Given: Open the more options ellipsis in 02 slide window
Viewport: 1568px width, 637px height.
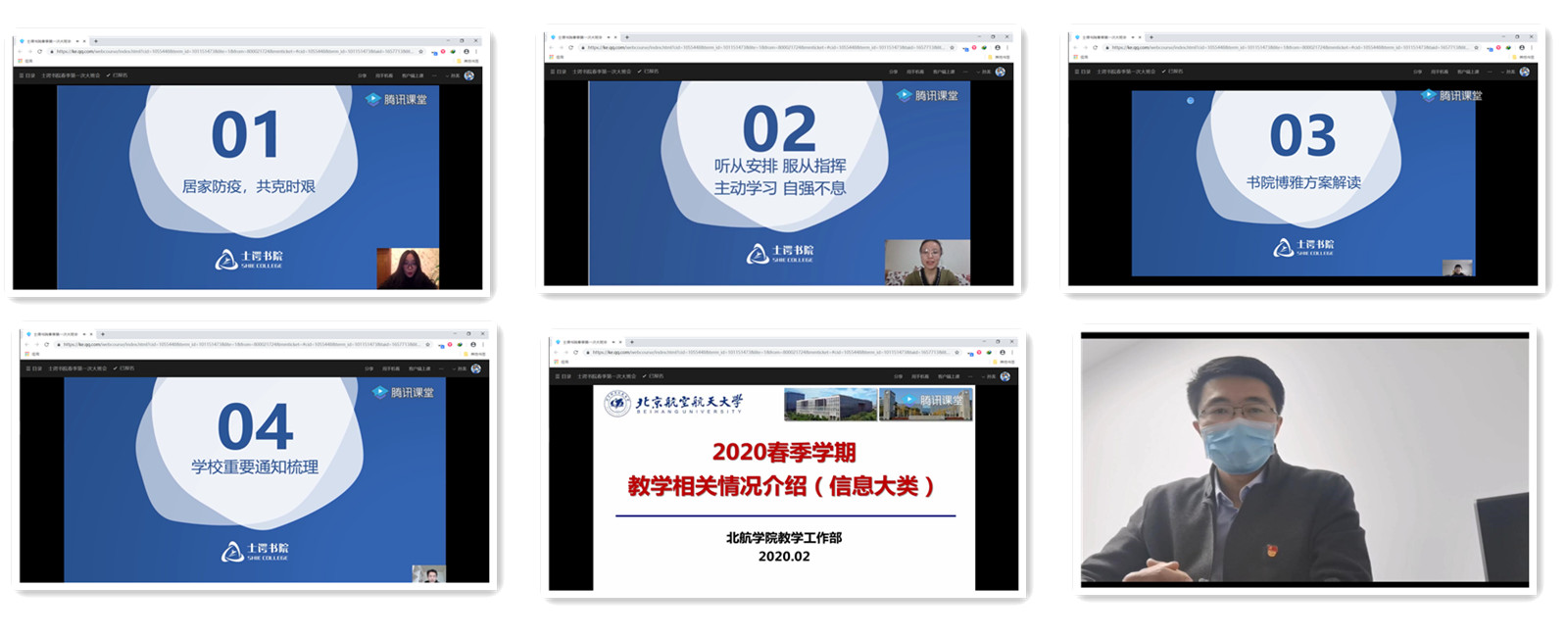Looking at the screenshot, I should (966, 72).
